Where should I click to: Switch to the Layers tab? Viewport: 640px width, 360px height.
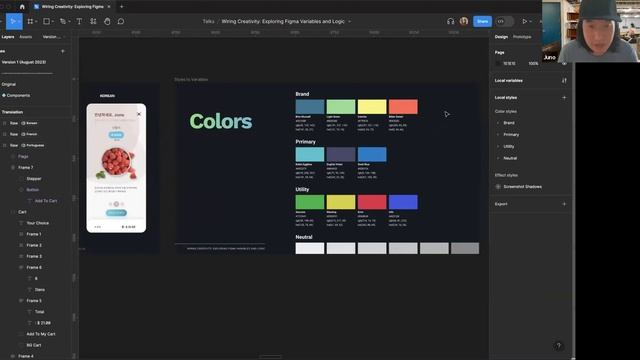coord(8,37)
